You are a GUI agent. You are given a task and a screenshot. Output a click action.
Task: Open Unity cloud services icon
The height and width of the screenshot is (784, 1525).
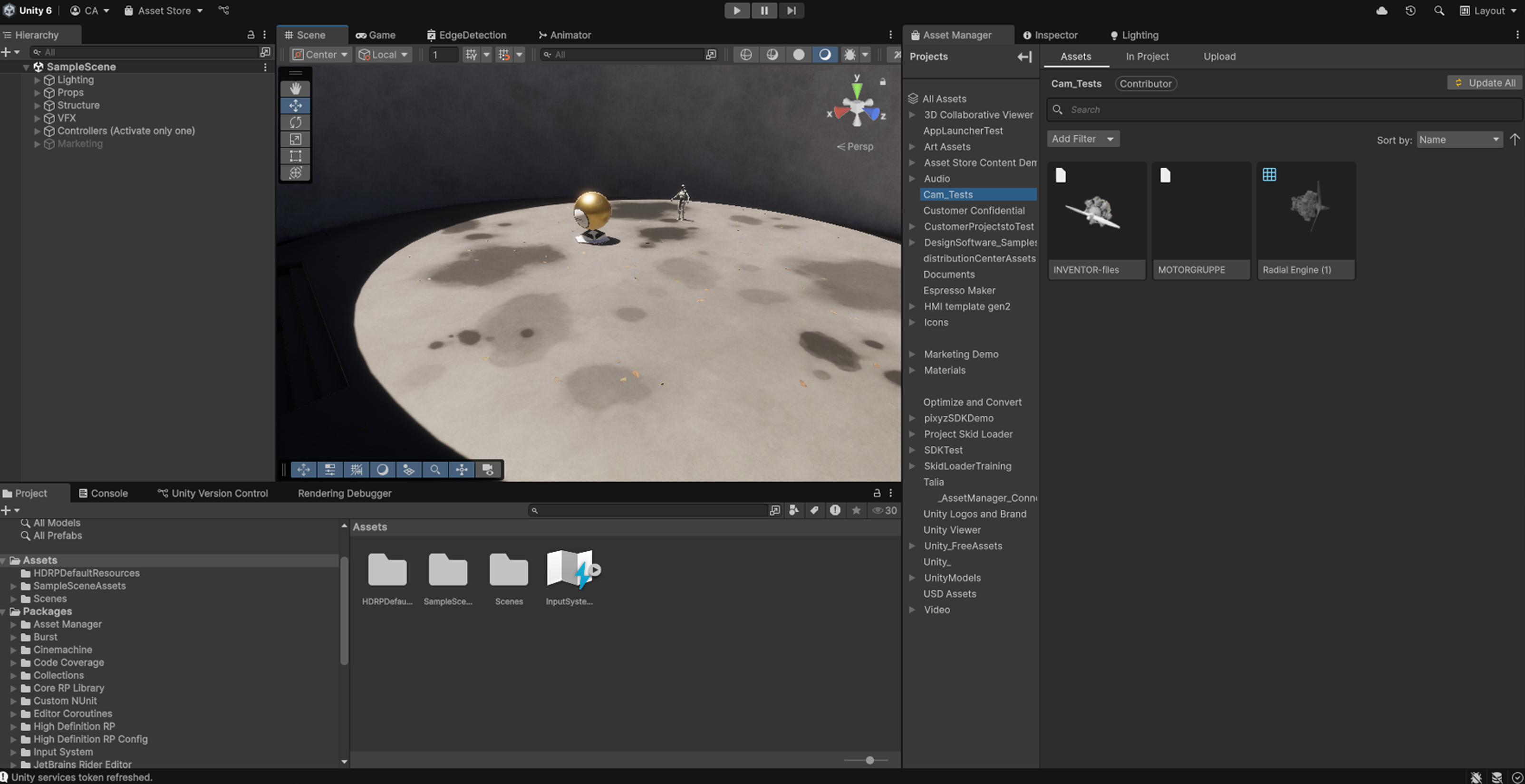(1382, 10)
